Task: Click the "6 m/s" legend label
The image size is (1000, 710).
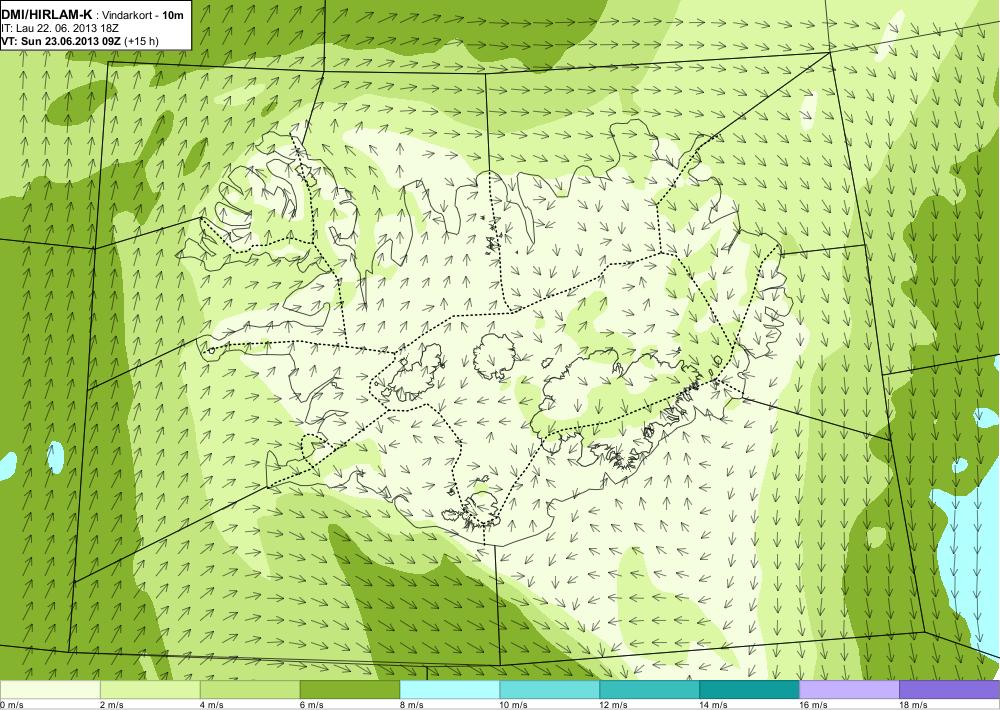Action: tap(312, 705)
